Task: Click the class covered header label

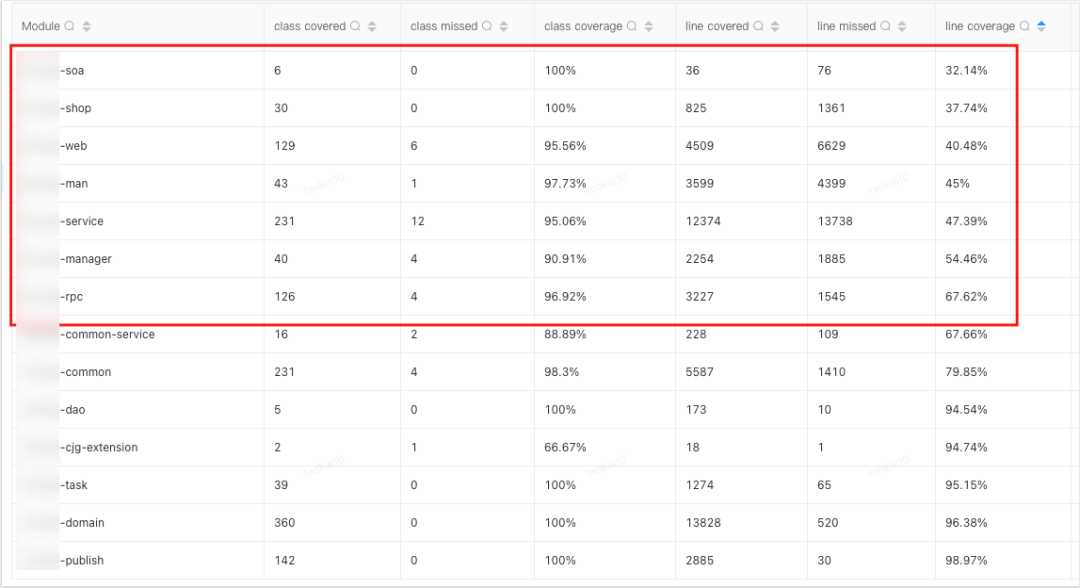Action: [x=310, y=26]
